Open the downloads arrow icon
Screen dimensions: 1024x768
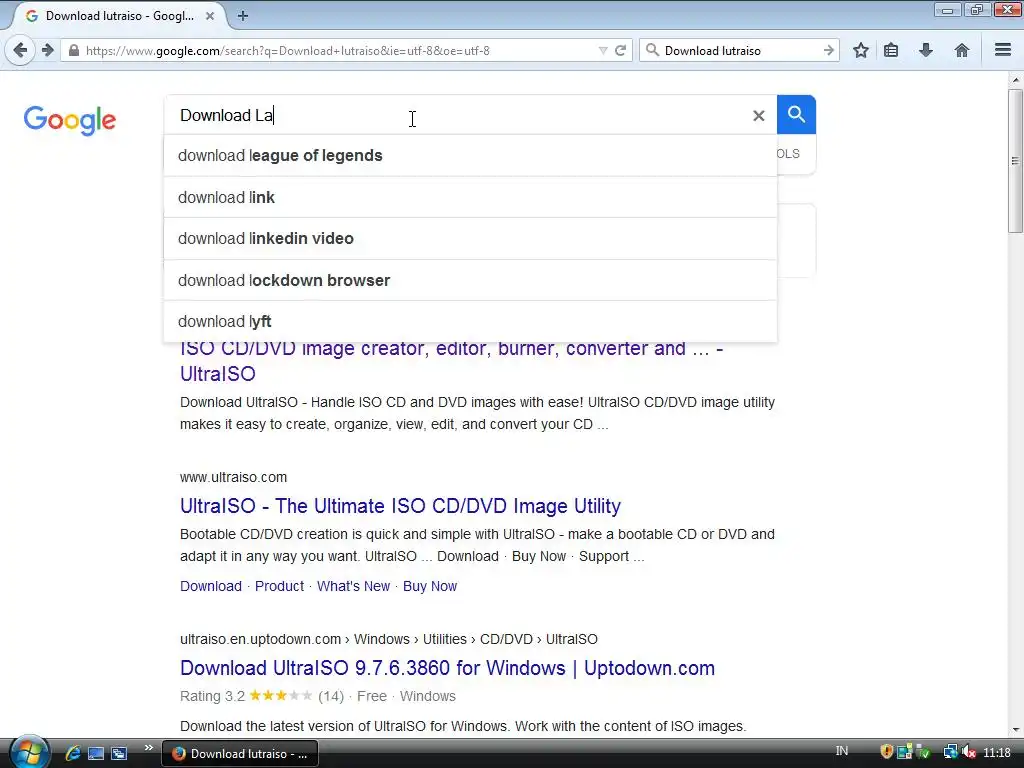[x=926, y=50]
